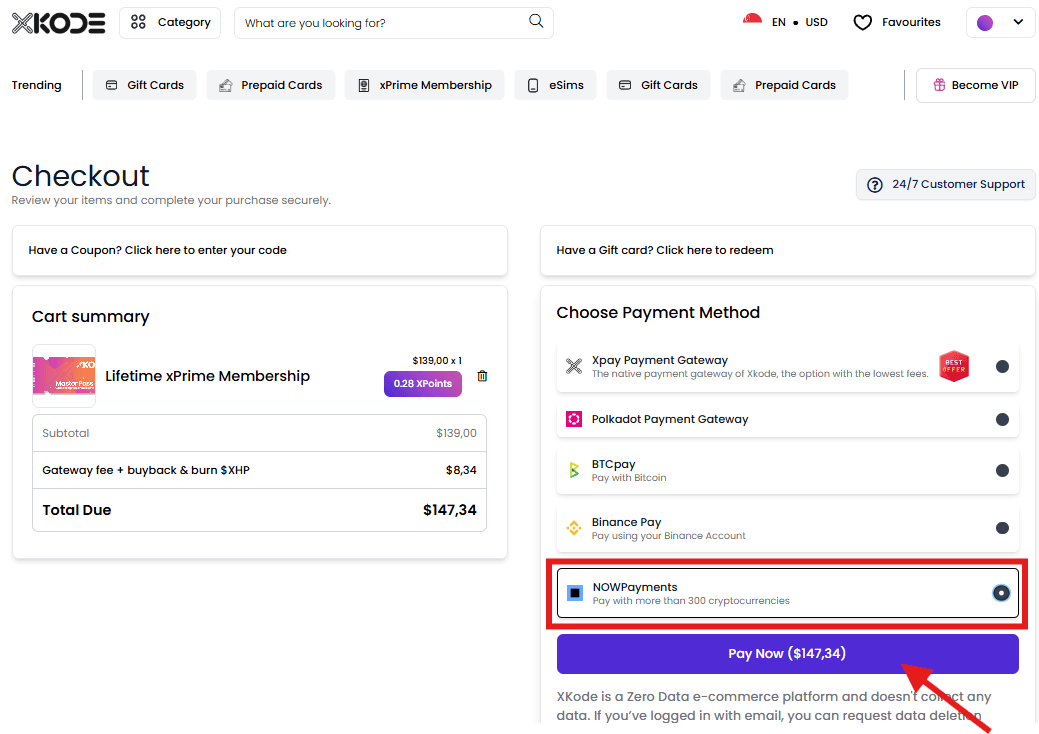The image size is (1039, 734).
Task: Select Polkadot Payment Gateway radio button
Action: tap(1002, 419)
